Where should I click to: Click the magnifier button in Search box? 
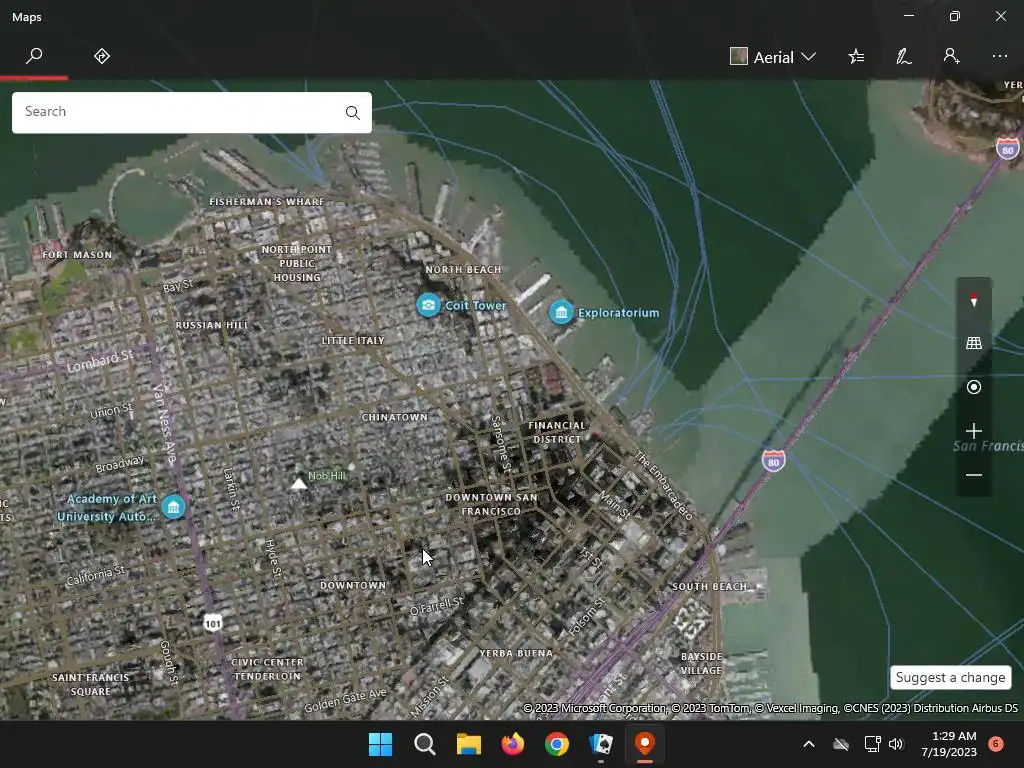[353, 112]
